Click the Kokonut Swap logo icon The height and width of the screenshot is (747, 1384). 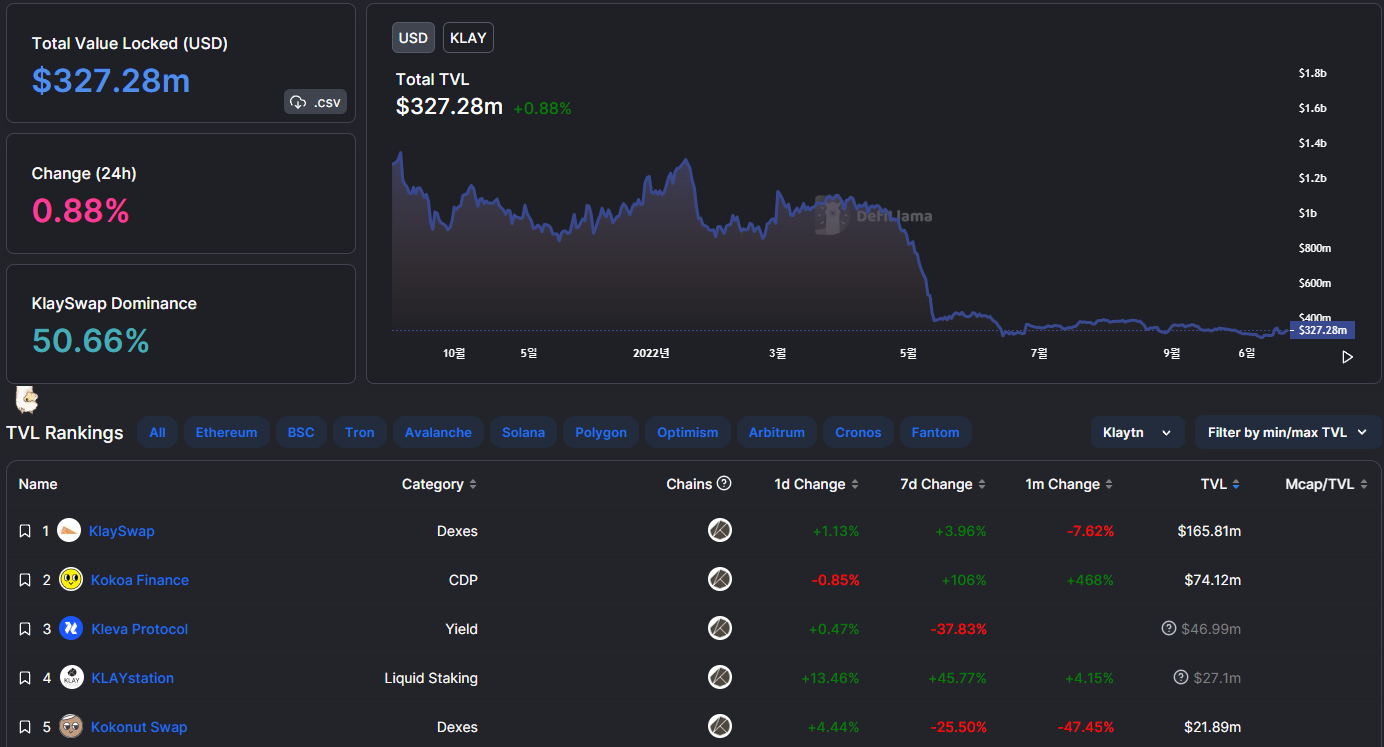(x=71, y=726)
